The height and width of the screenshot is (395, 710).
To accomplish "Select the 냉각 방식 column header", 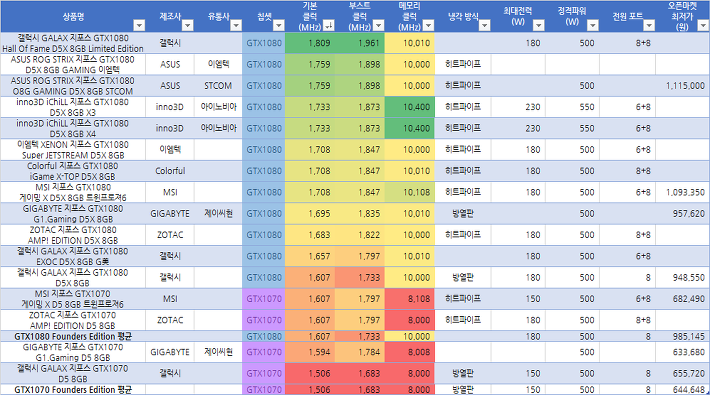I will point(463,16).
